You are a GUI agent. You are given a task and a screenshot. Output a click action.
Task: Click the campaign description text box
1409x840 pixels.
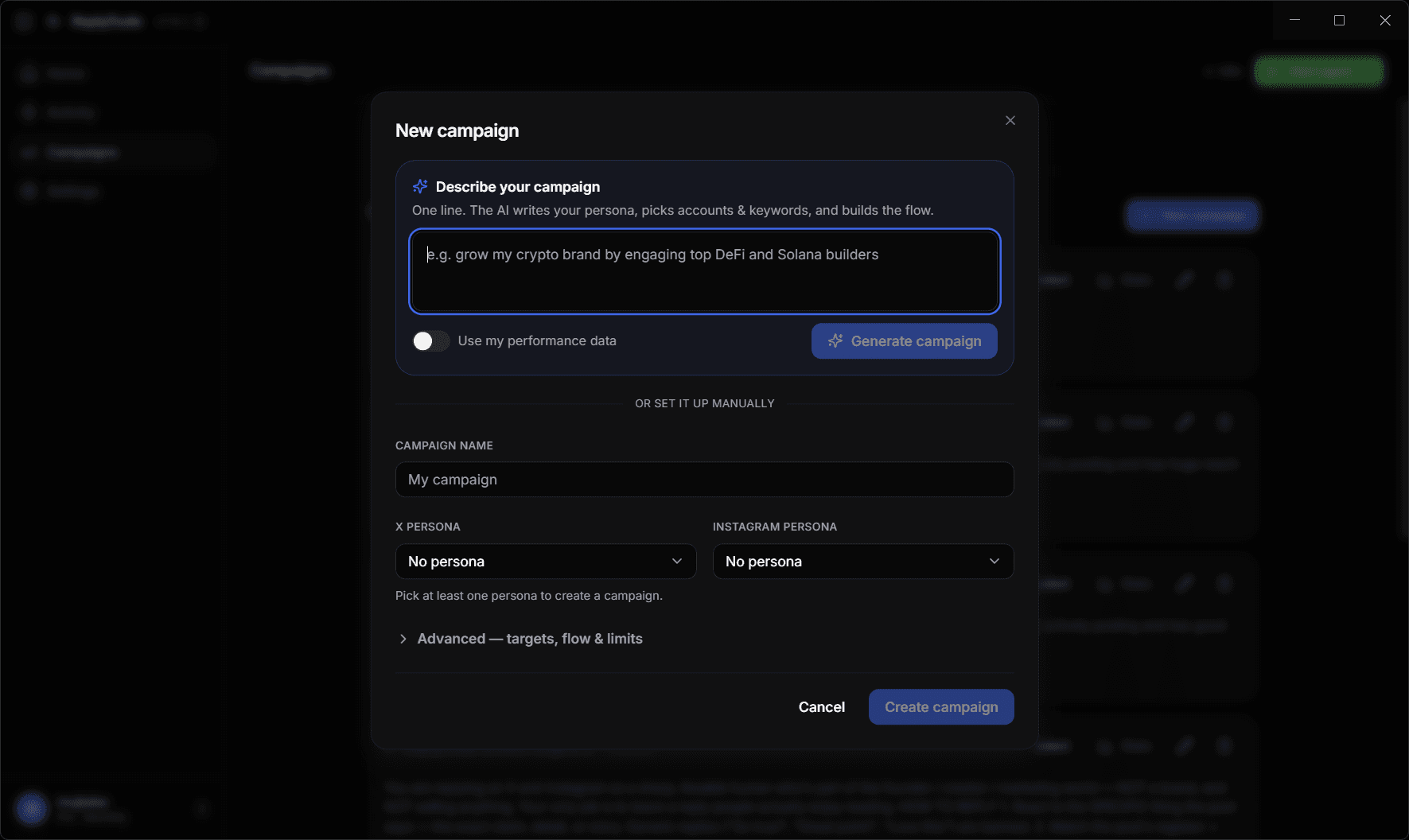[704, 271]
